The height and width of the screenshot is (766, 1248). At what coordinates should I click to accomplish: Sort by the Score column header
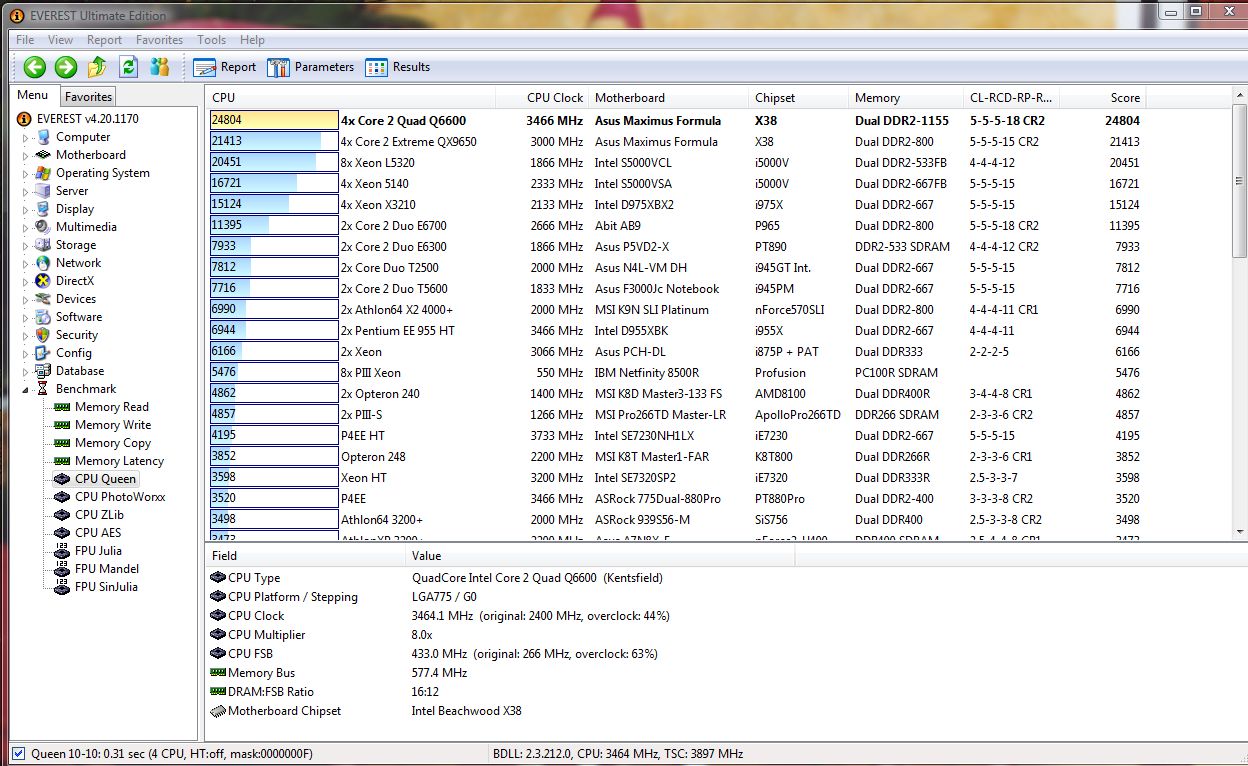(1103, 98)
